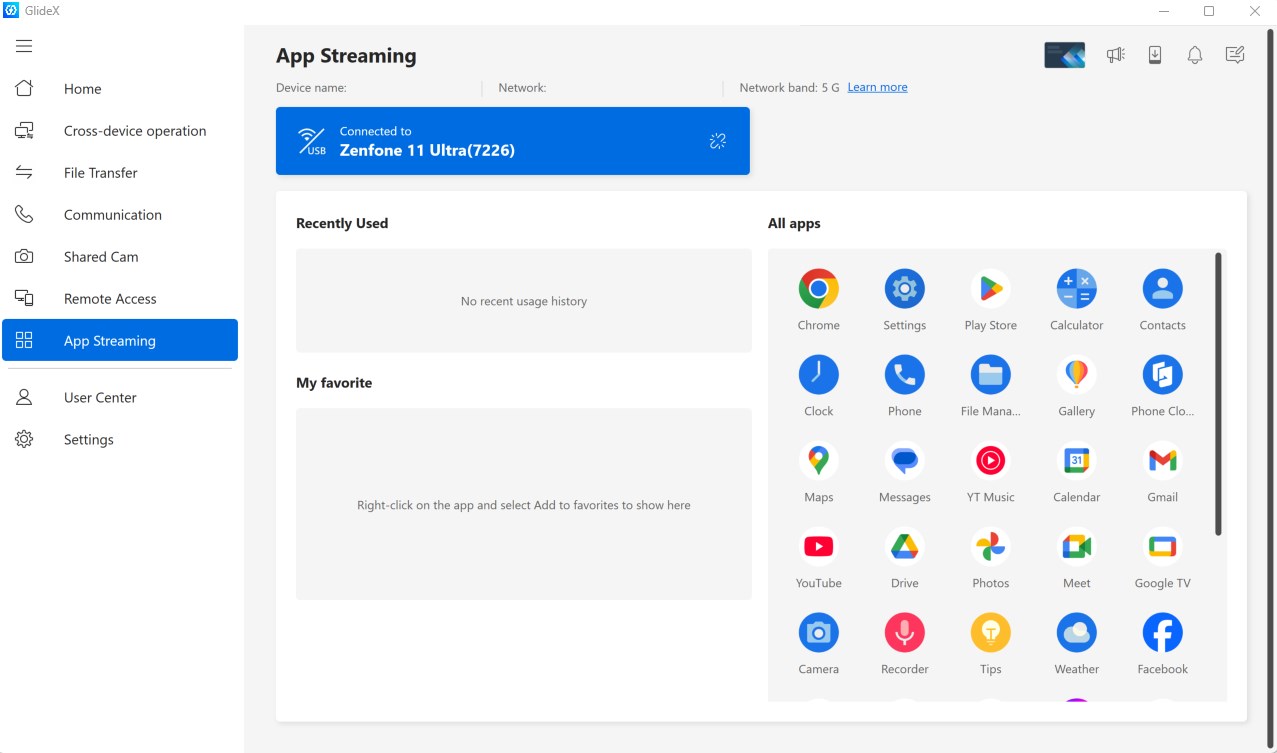
Task: Open Facebook from the app grid
Action: (x=1161, y=632)
